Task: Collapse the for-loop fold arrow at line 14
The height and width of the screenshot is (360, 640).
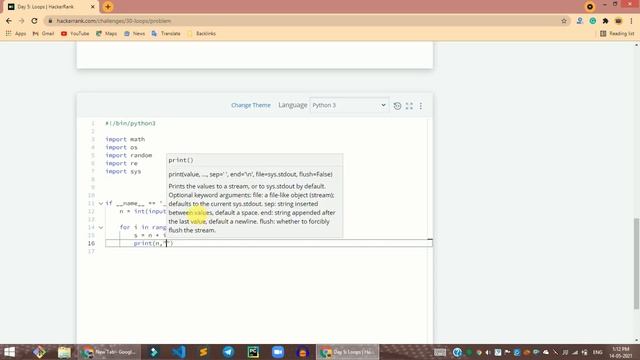Action: click(x=100, y=227)
